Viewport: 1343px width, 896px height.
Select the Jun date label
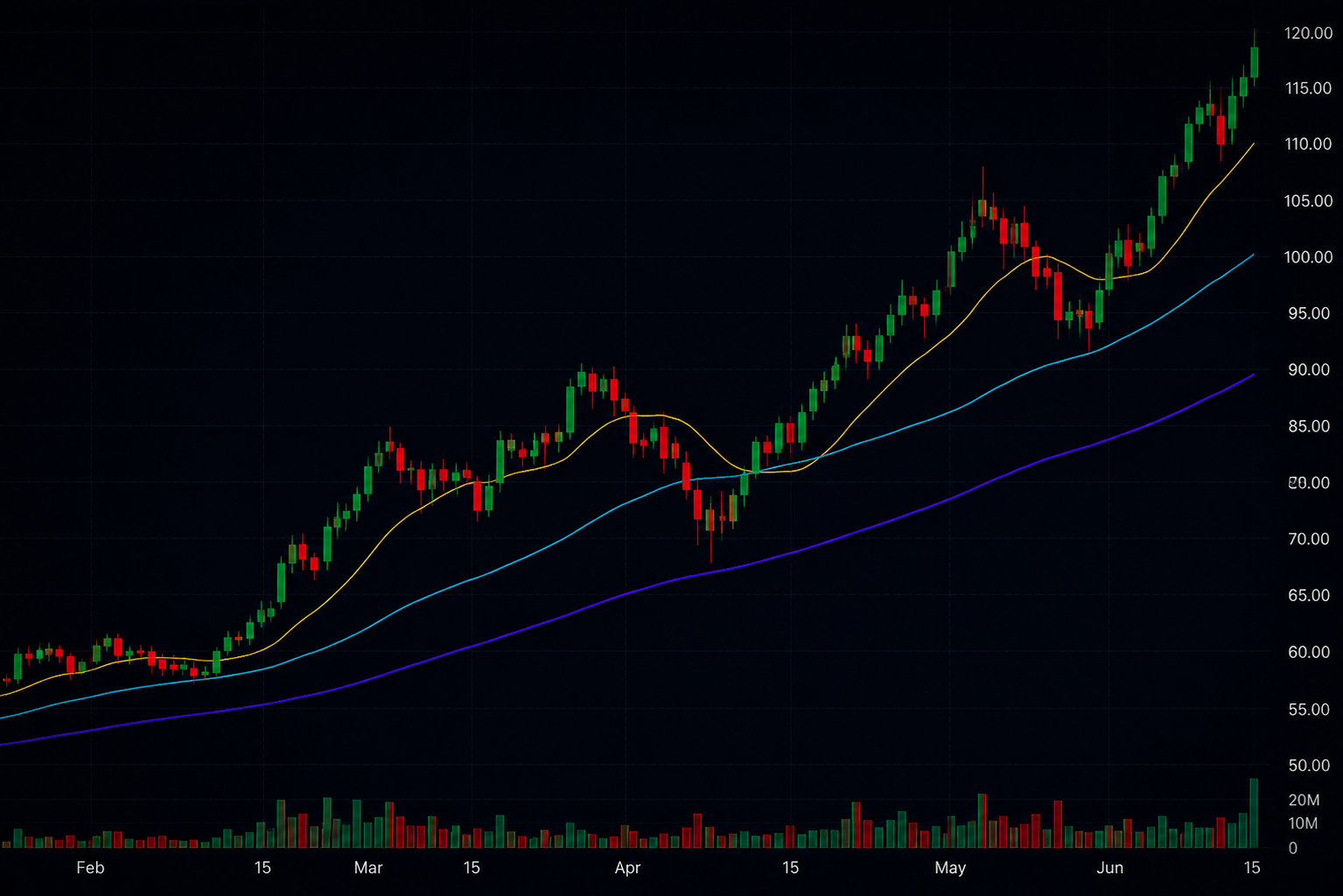pyautogui.click(x=1109, y=868)
